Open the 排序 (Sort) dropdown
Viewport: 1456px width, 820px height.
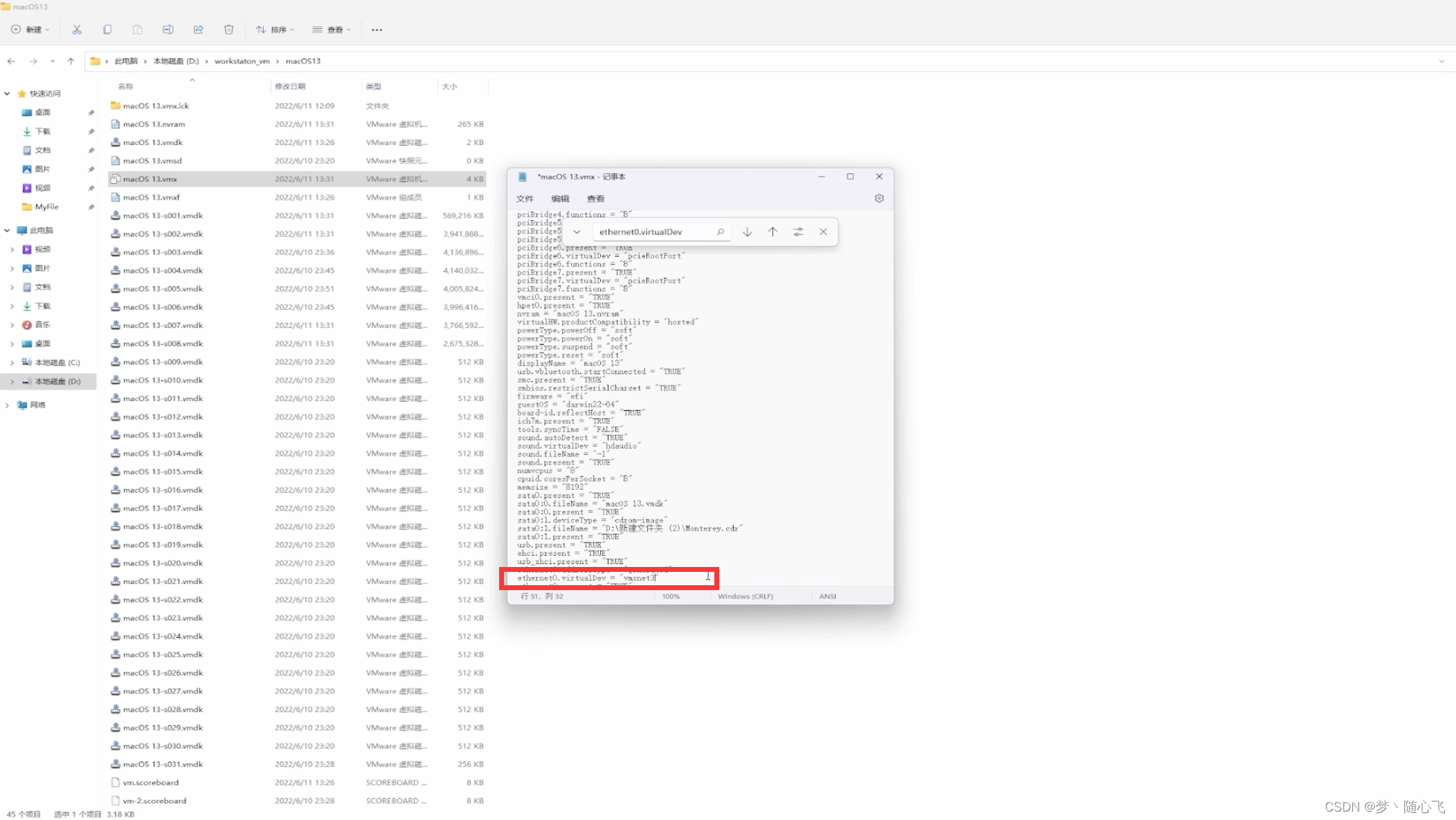tap(275, 29)
